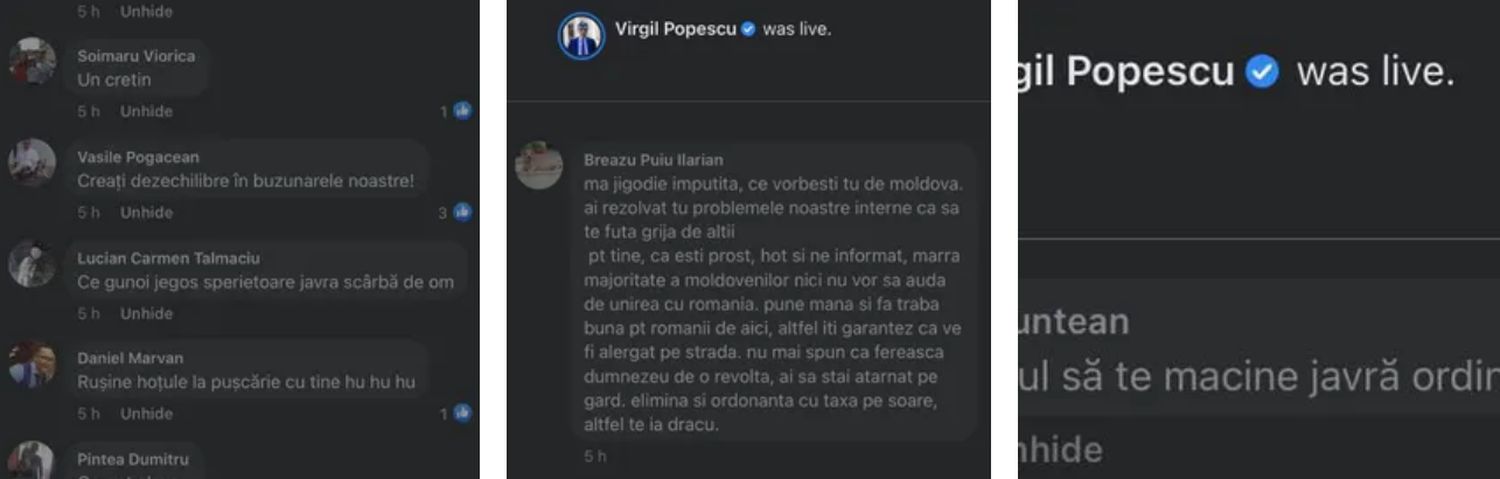Open Breazu Puiu Ilarian avatar
Image resolution: width=1500 pixels, height=479 pixels.
539,165
